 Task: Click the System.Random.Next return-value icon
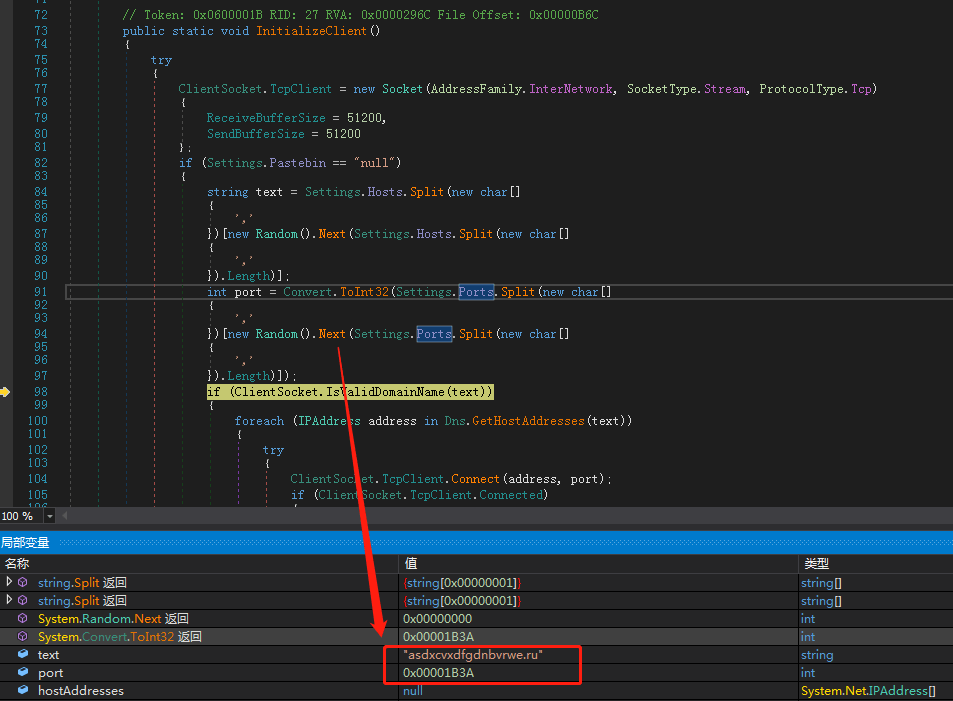tap(23, 618)
